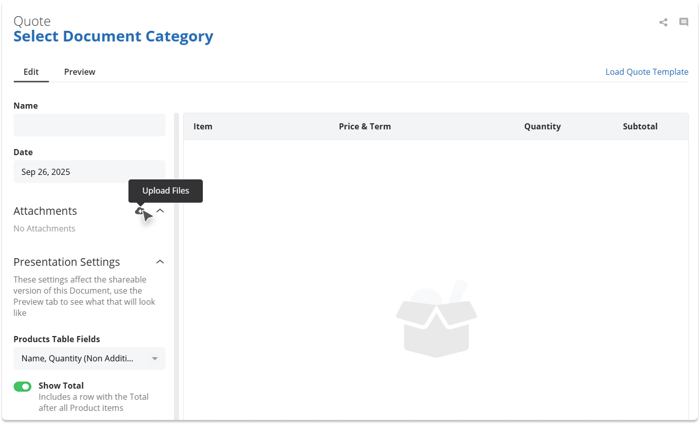The height and width of the screenshot is (424, 700).
Task: Click the Subtotal column header
Action: tap(640, 126)
